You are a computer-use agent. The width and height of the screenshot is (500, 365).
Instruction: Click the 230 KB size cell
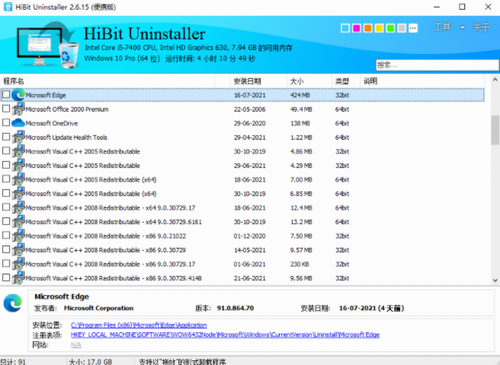pyautogui.click(x=299, y=264)
